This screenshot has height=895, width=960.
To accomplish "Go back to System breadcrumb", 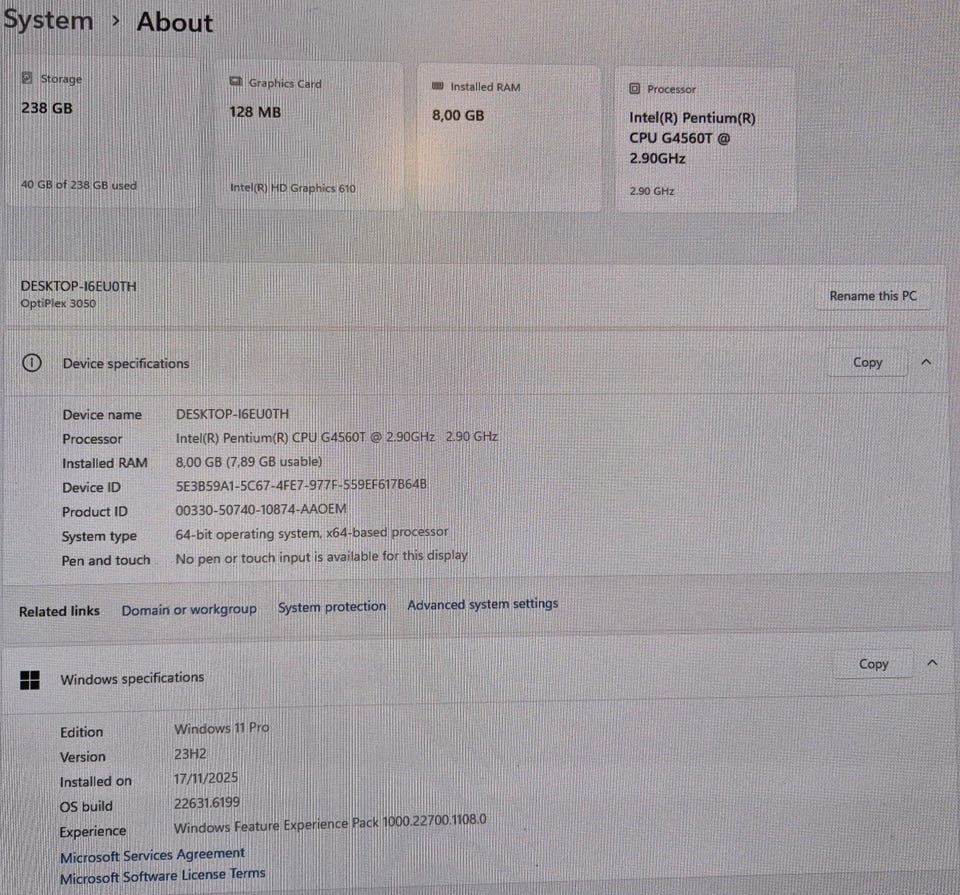I will click(48, 20).
